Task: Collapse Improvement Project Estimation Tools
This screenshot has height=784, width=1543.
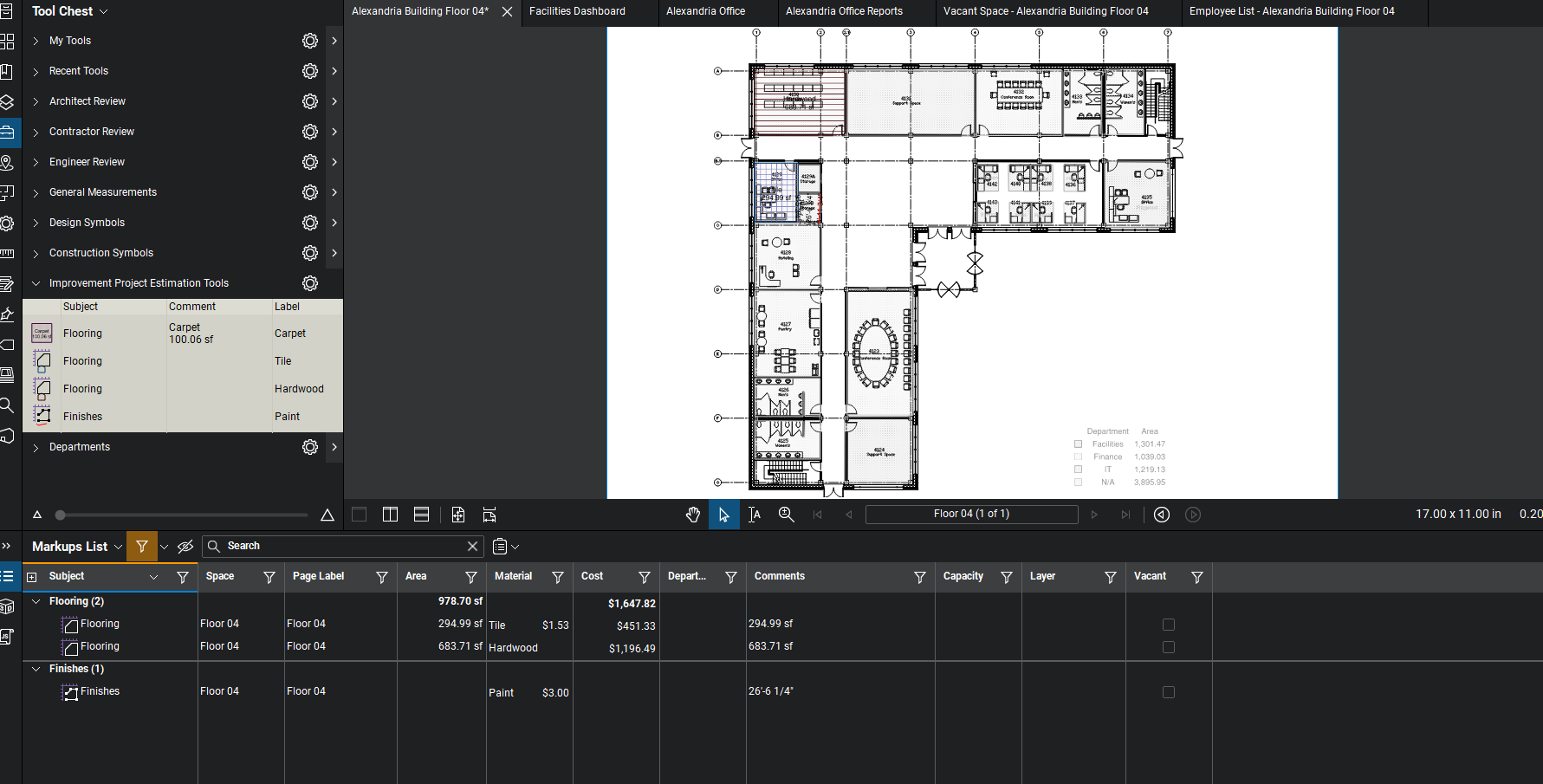Action: coord(36,283)
